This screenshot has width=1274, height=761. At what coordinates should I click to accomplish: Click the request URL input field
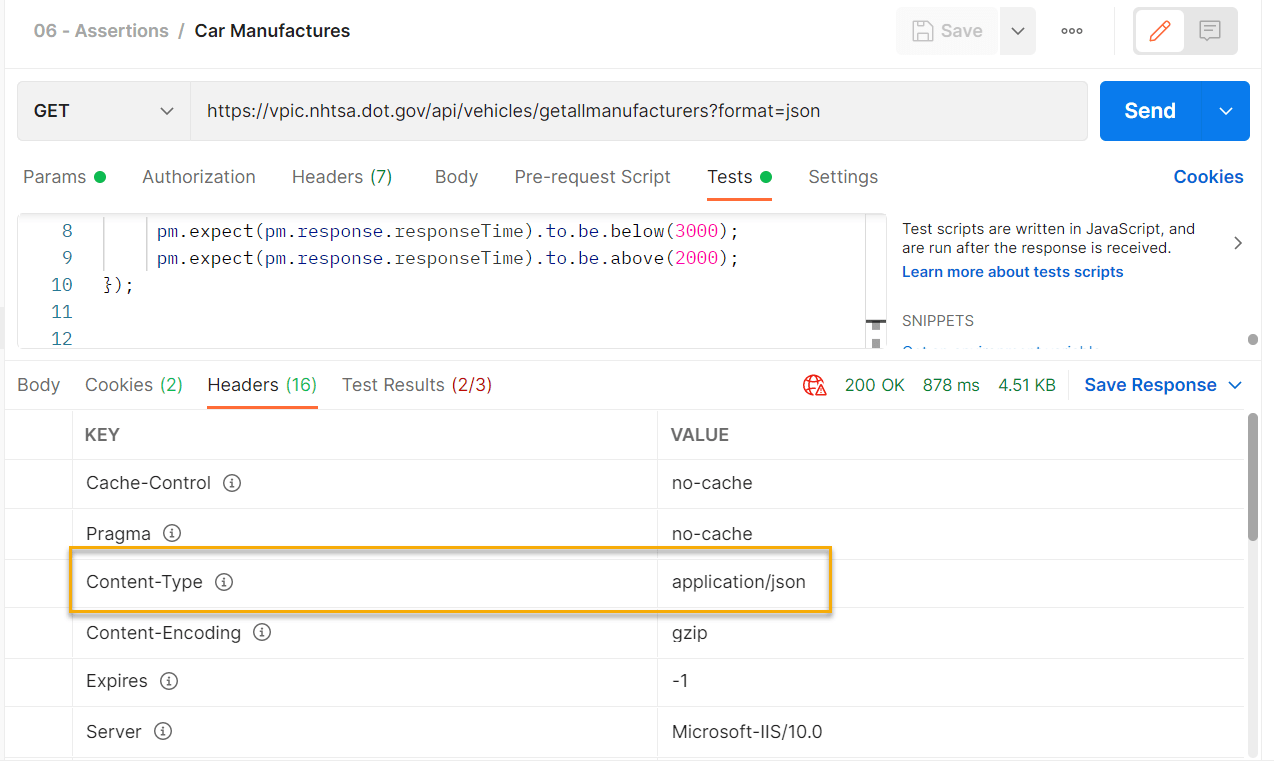(638, 111)
